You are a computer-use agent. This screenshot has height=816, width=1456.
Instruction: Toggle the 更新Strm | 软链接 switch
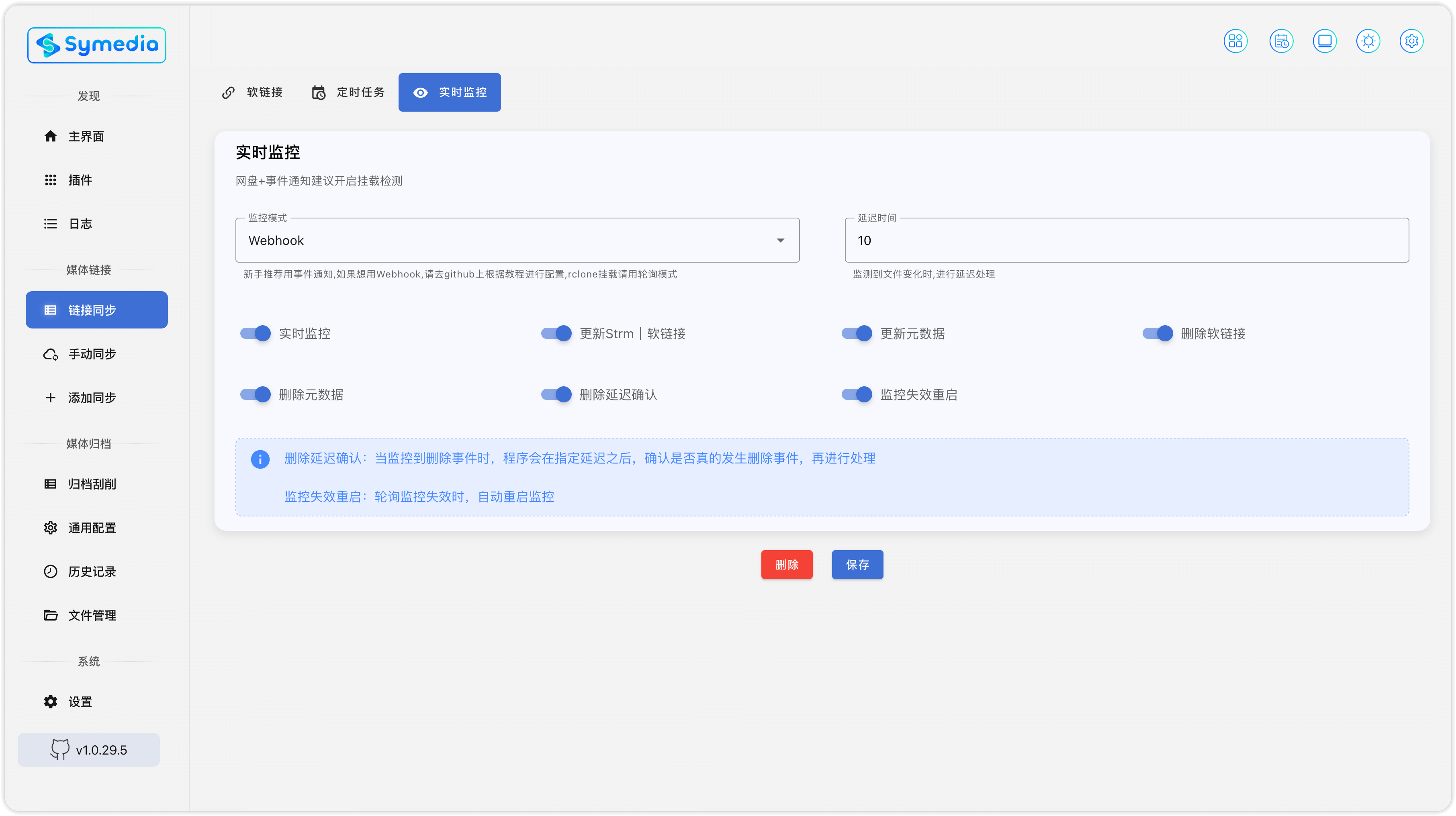(556, 333)
